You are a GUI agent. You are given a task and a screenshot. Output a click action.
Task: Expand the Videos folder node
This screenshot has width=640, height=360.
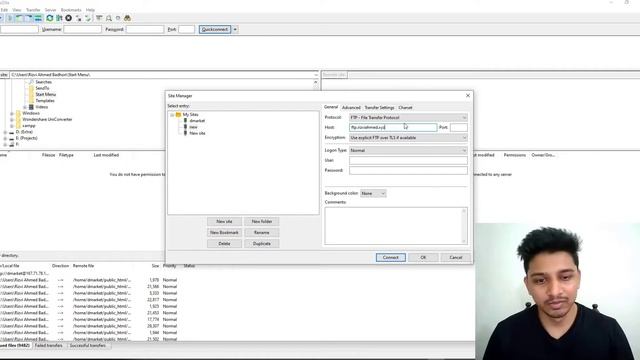click(25, 107)
